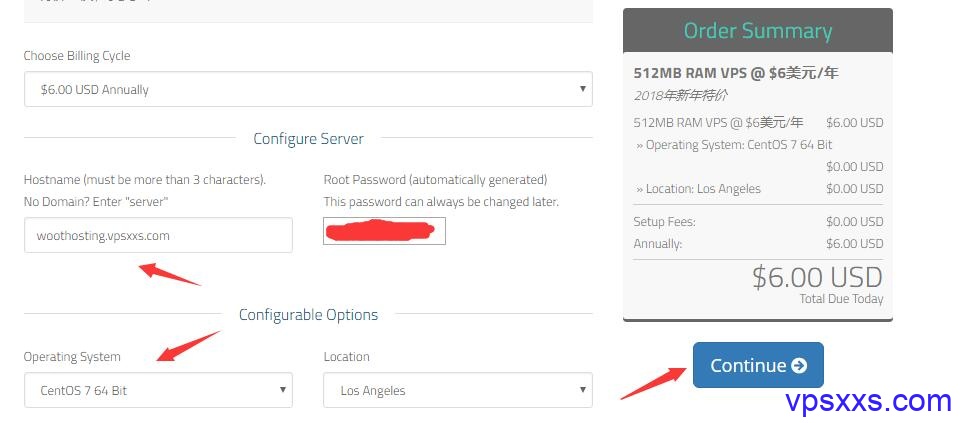Image resolution: width=961 pixels, height=423 pixels.
Task: Click the Configurable Options section heading
Action: click(x=308, y=315)
